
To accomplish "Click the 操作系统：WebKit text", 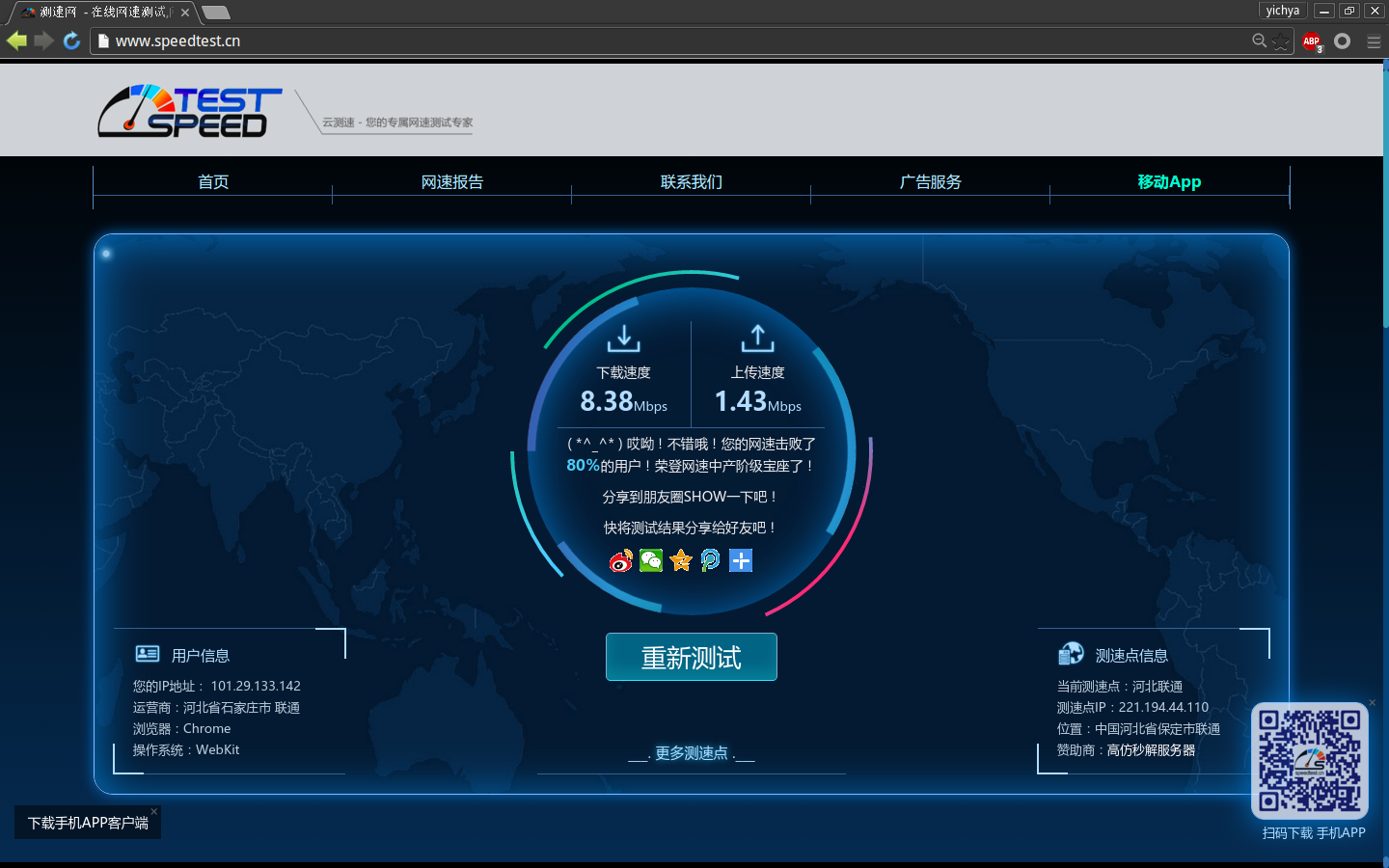I will click(x=186, y=749).
